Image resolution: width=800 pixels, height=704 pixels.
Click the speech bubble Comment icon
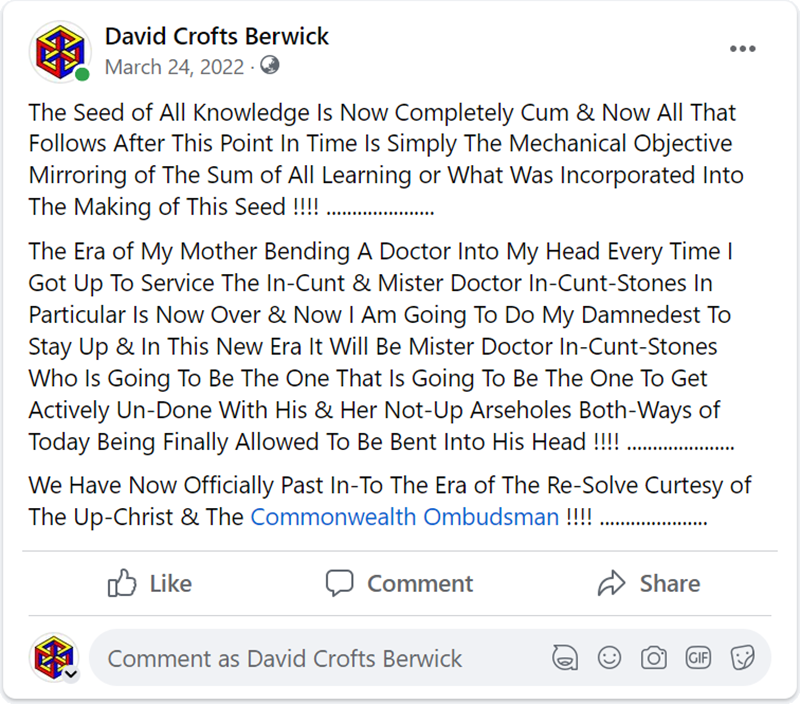pos(340,583)
